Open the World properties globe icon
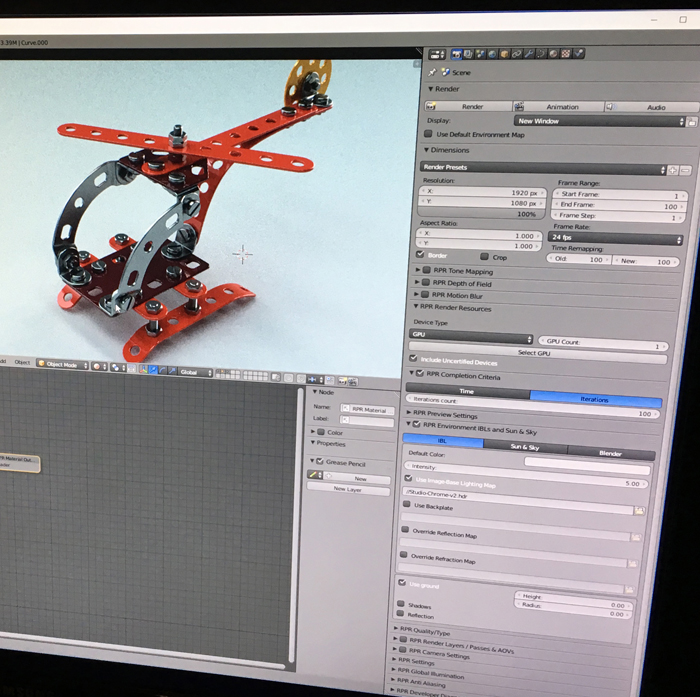The width and height of the screenshot is (700, 697). [492, 54]
